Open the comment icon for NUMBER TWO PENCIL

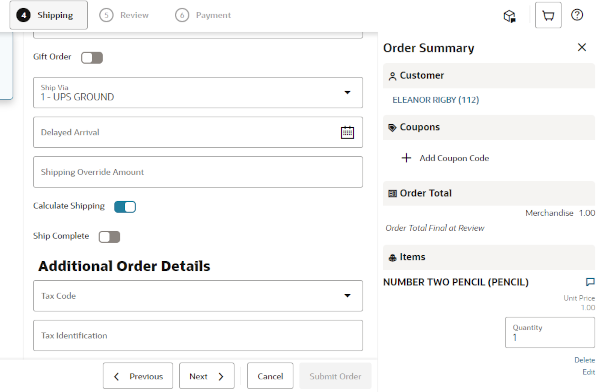[x=590, y=282]
